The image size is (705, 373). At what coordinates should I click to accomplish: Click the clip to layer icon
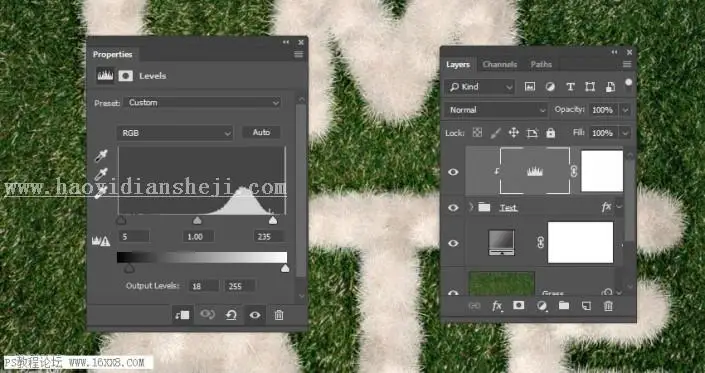click(x=182, y=315)
